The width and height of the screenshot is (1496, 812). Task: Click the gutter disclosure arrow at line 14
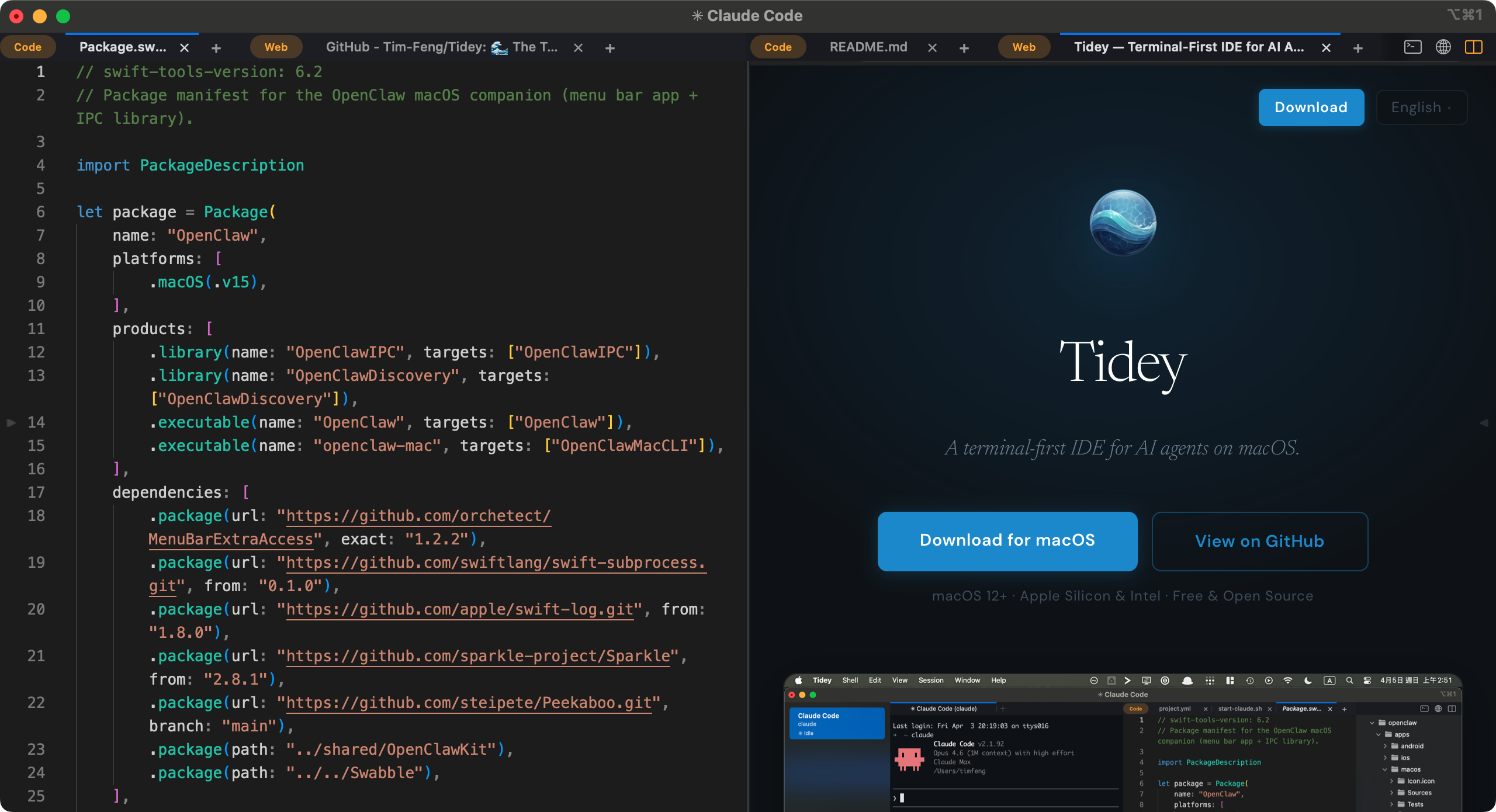11,422
